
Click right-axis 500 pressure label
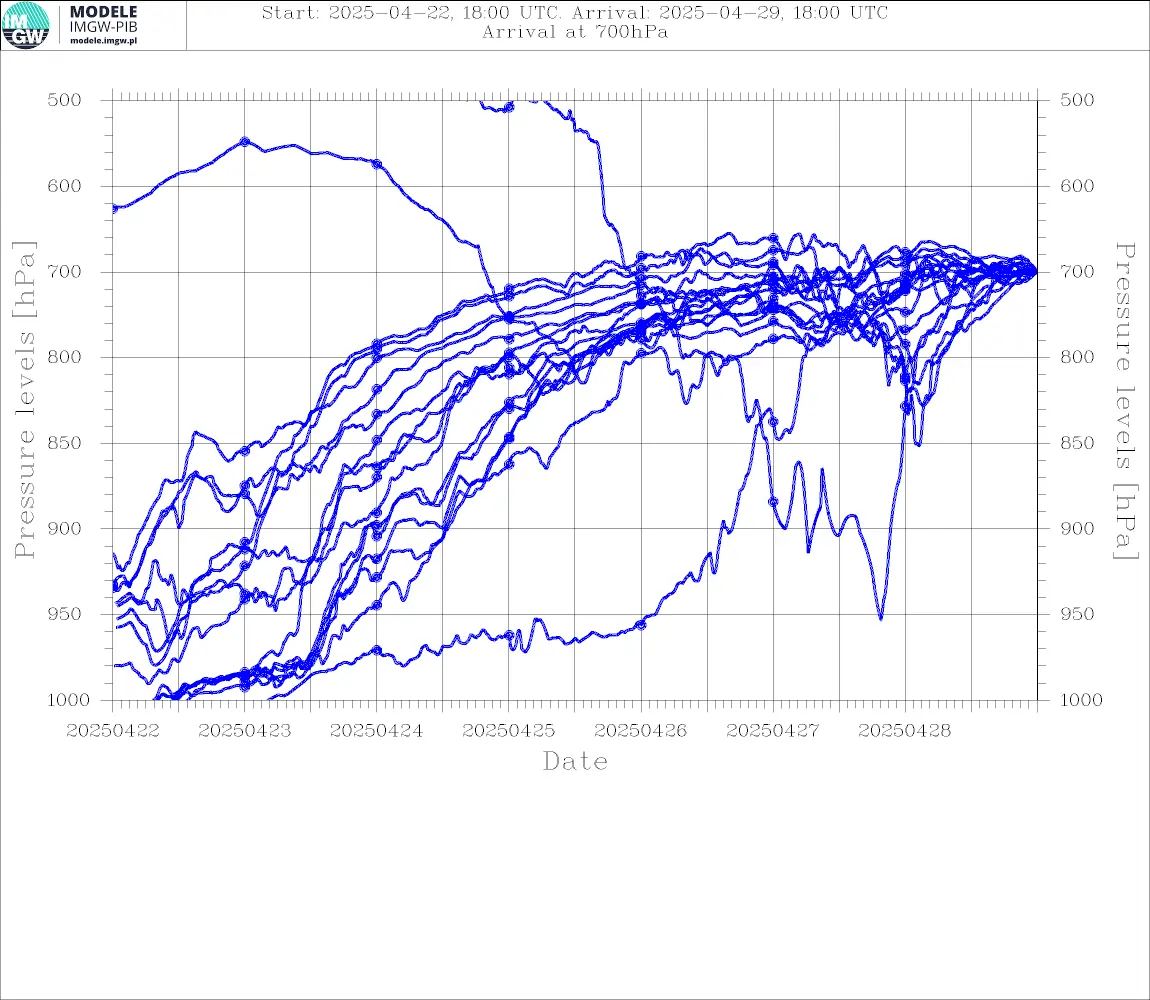1077,100
